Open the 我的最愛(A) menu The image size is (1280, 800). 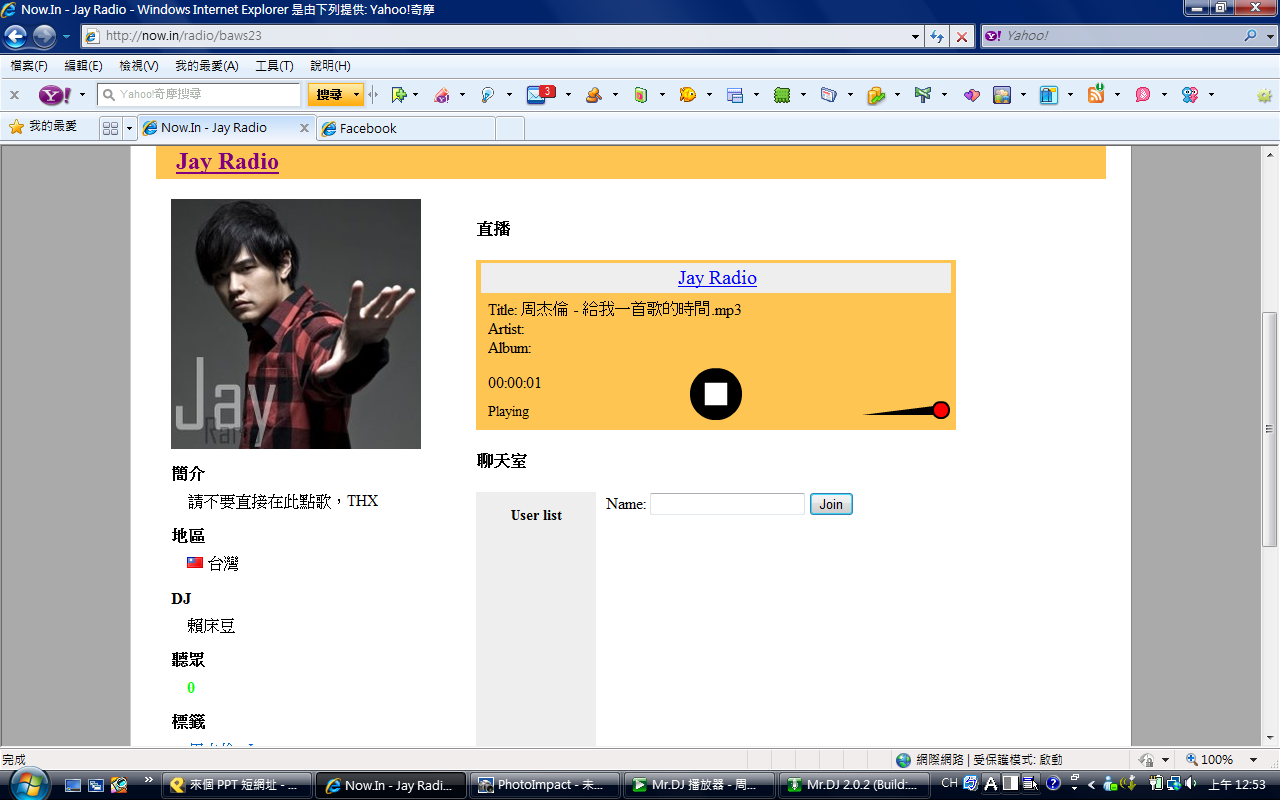207,66
